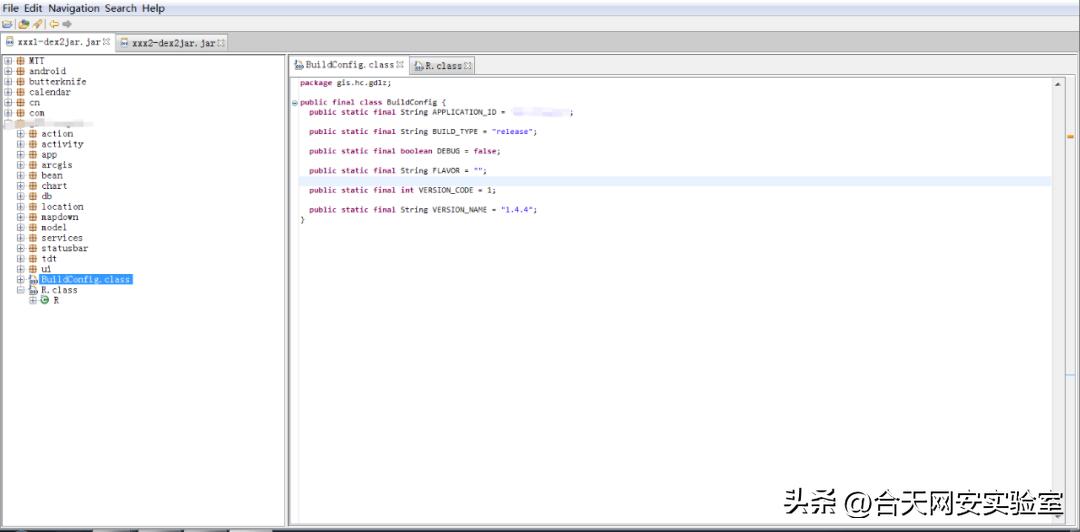Image resolution: width=1080 pixels, height=532 pixels.
Task: Go forward using the right arrow icon
Action: [x=67, y=24]
